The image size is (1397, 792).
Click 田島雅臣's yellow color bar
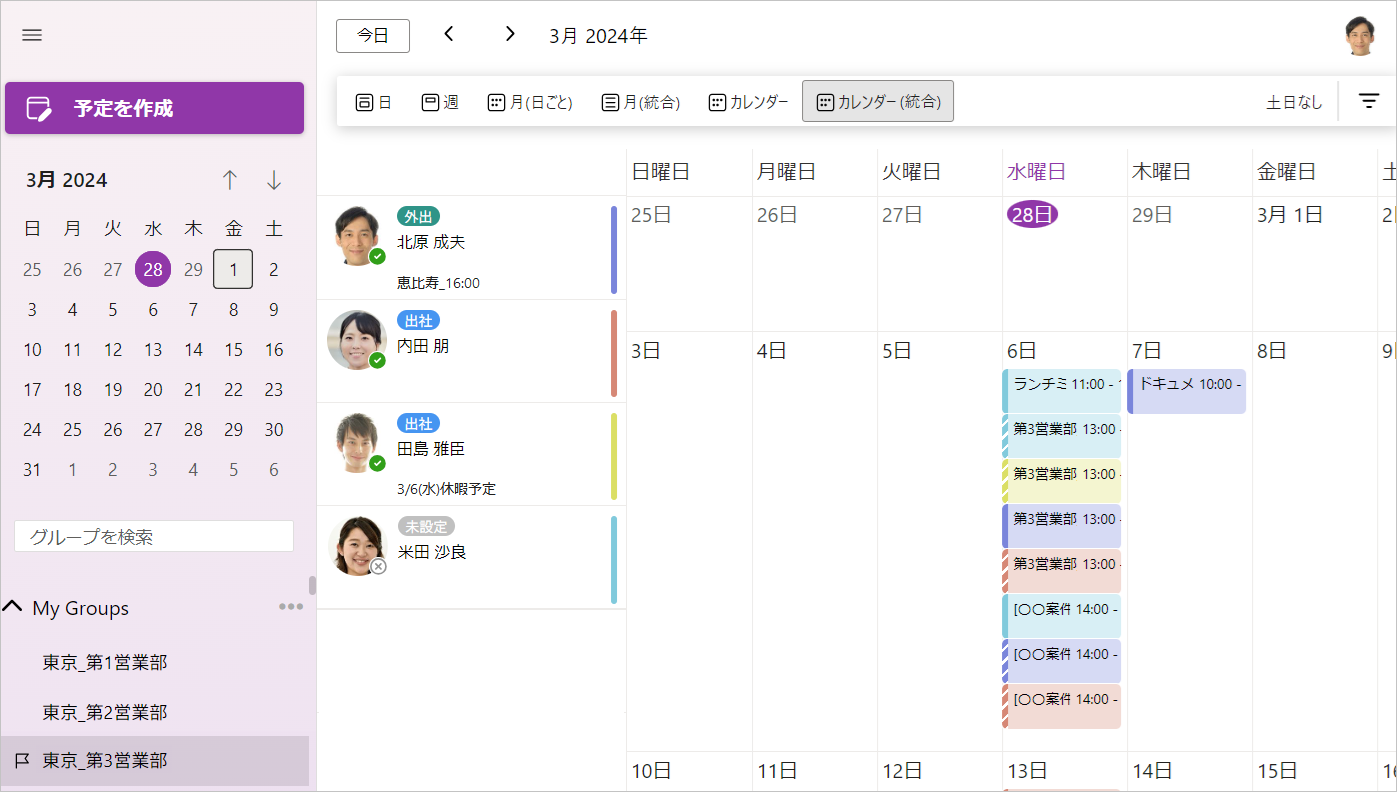coord(613,454)
